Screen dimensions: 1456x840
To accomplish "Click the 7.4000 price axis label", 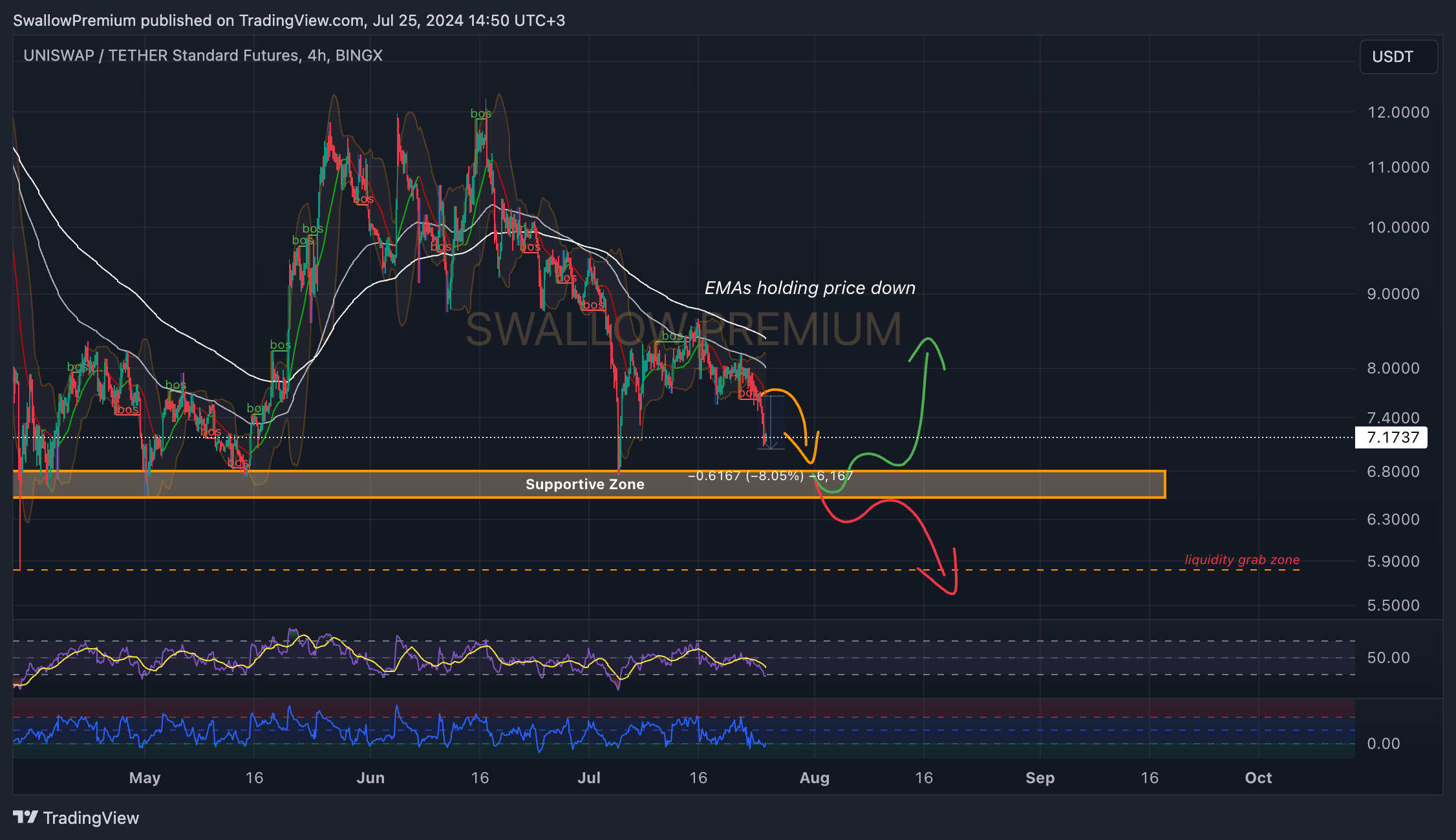I will [x=1393, y=418].
